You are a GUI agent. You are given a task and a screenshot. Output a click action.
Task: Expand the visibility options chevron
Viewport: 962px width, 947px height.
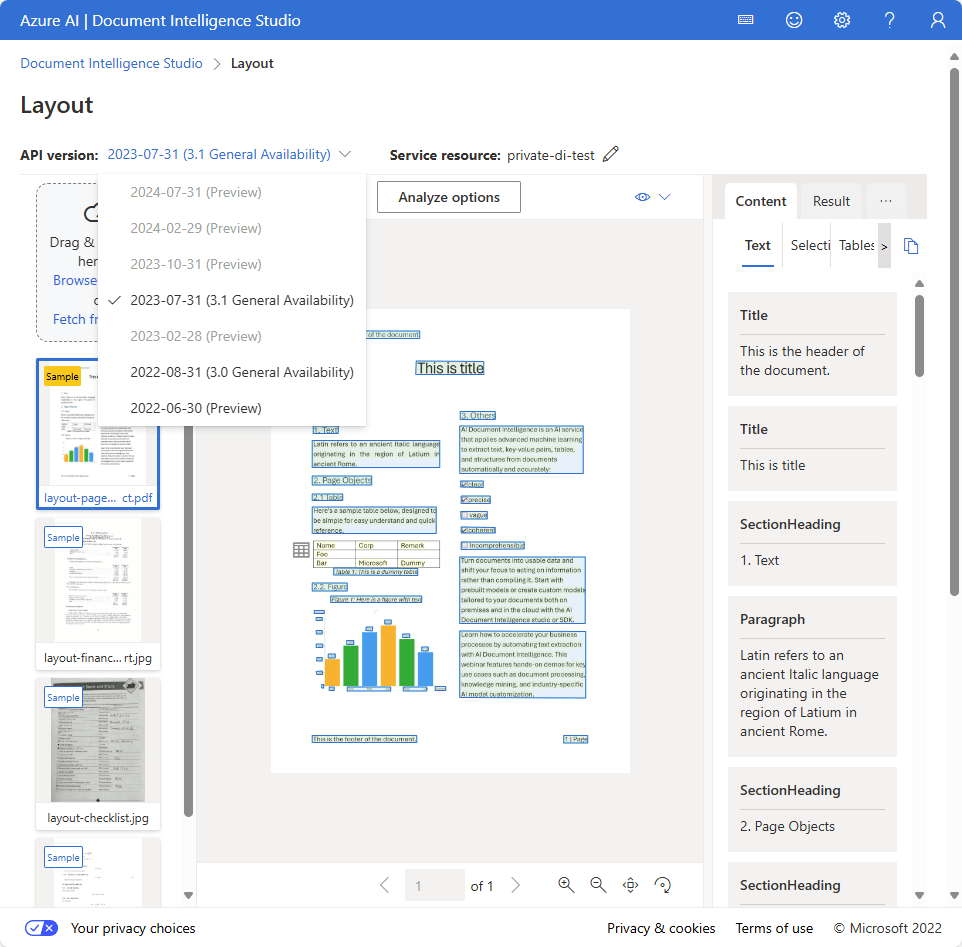(664, 197)
